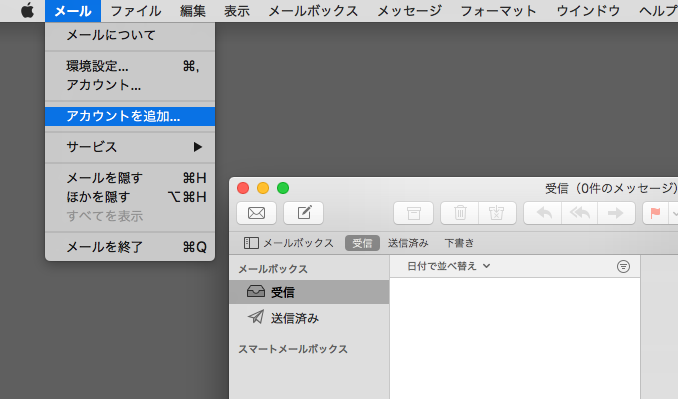The image size is (678, 399).
Task: Open the flag color dropdown arrow
Action: [x=674, y=213]
